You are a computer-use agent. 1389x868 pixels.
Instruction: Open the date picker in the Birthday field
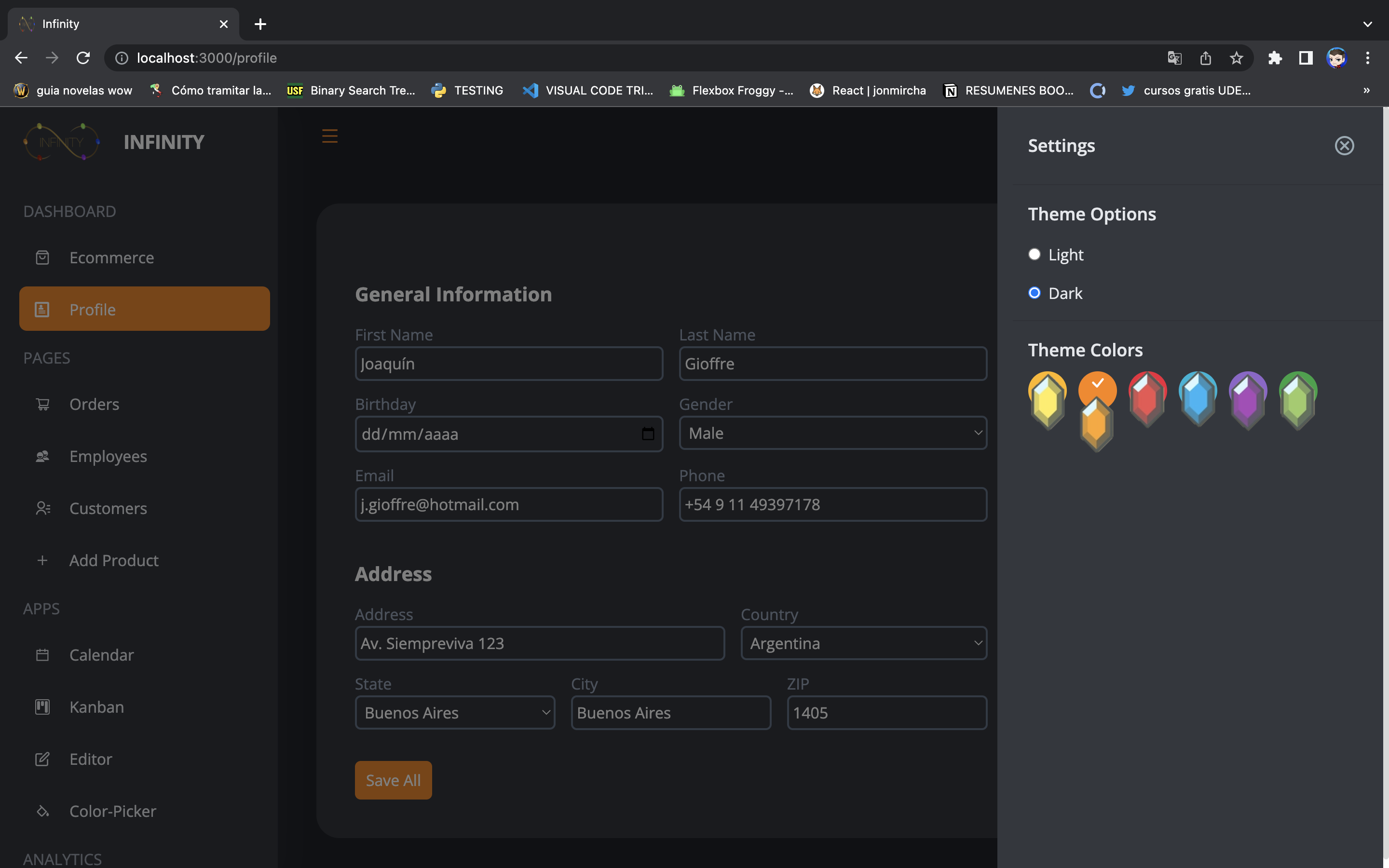(648, 434)
